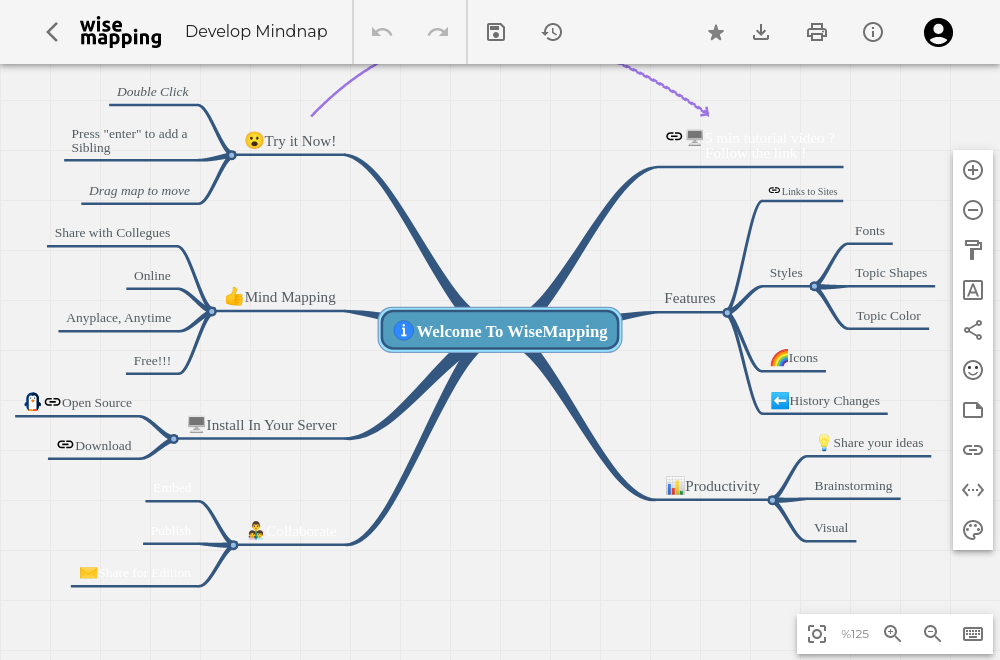Redo the last change
Viewport: 1000px width, 660px height.
pos(438,32)
